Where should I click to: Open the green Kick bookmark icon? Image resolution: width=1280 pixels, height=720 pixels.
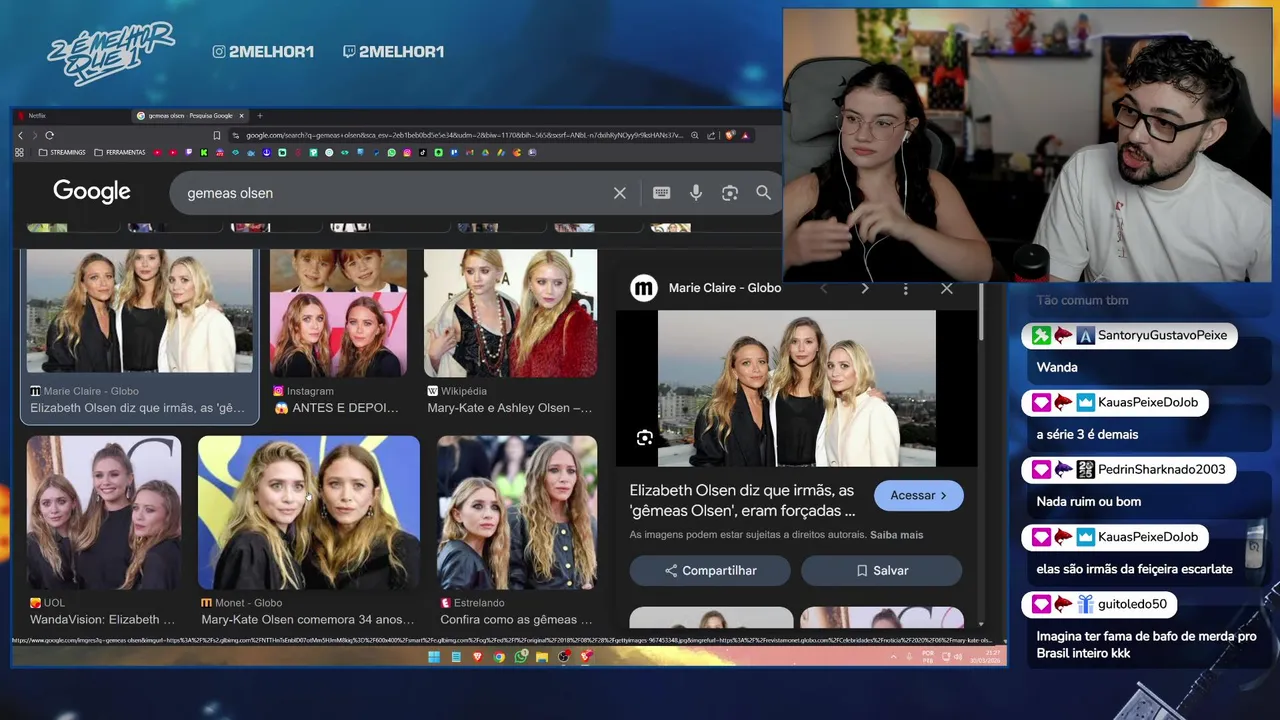pos(204,152)
